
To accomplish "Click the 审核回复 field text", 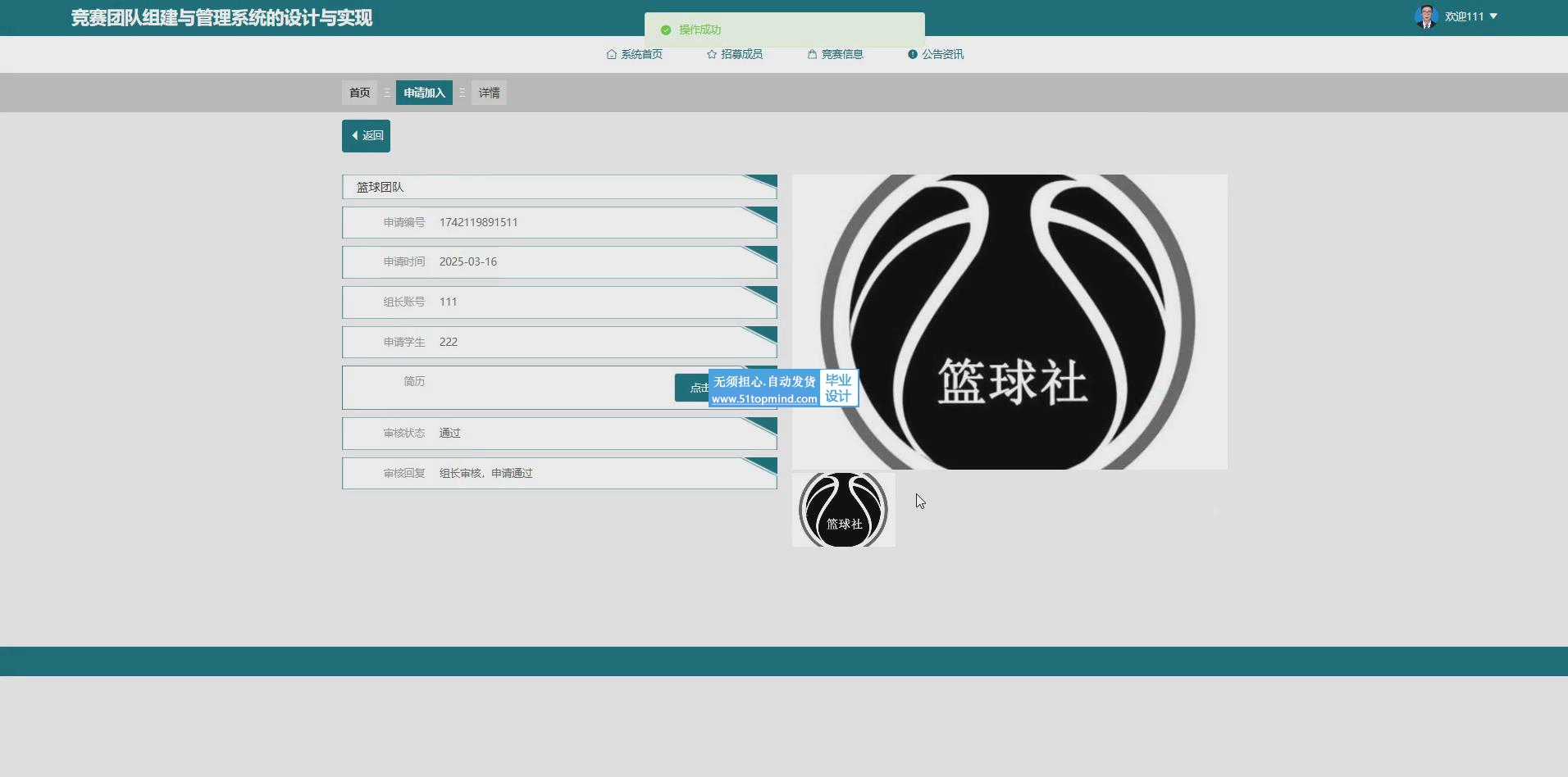I will (x=485, y=473).
